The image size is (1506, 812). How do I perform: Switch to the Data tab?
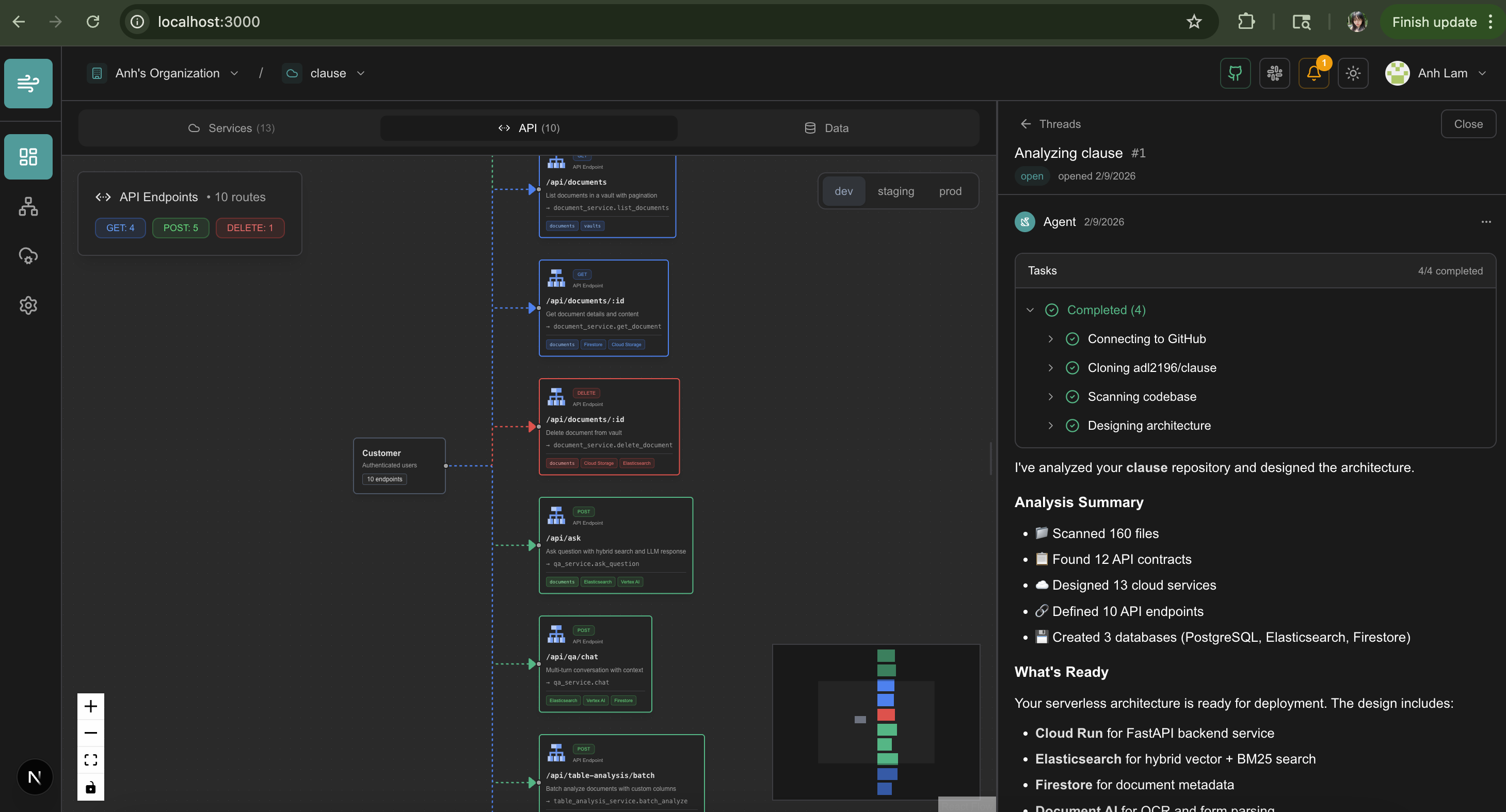click(x=827, y=128)
